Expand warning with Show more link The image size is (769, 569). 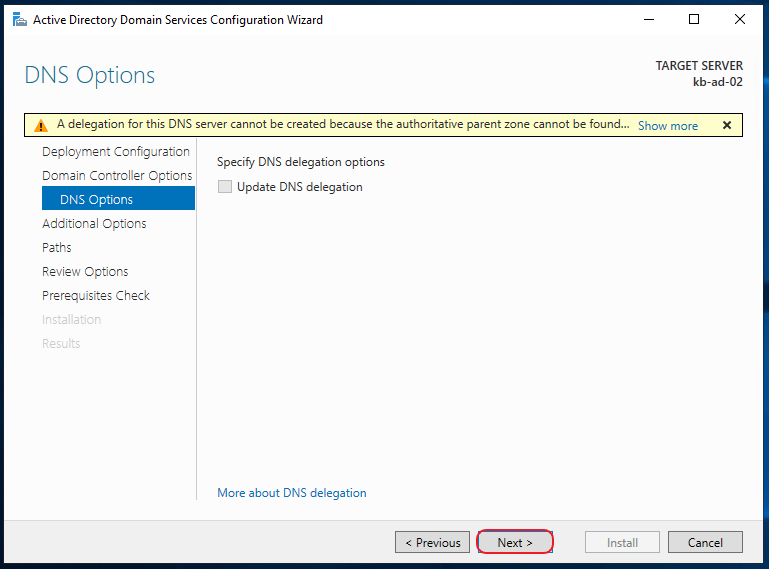click(667, 126)
